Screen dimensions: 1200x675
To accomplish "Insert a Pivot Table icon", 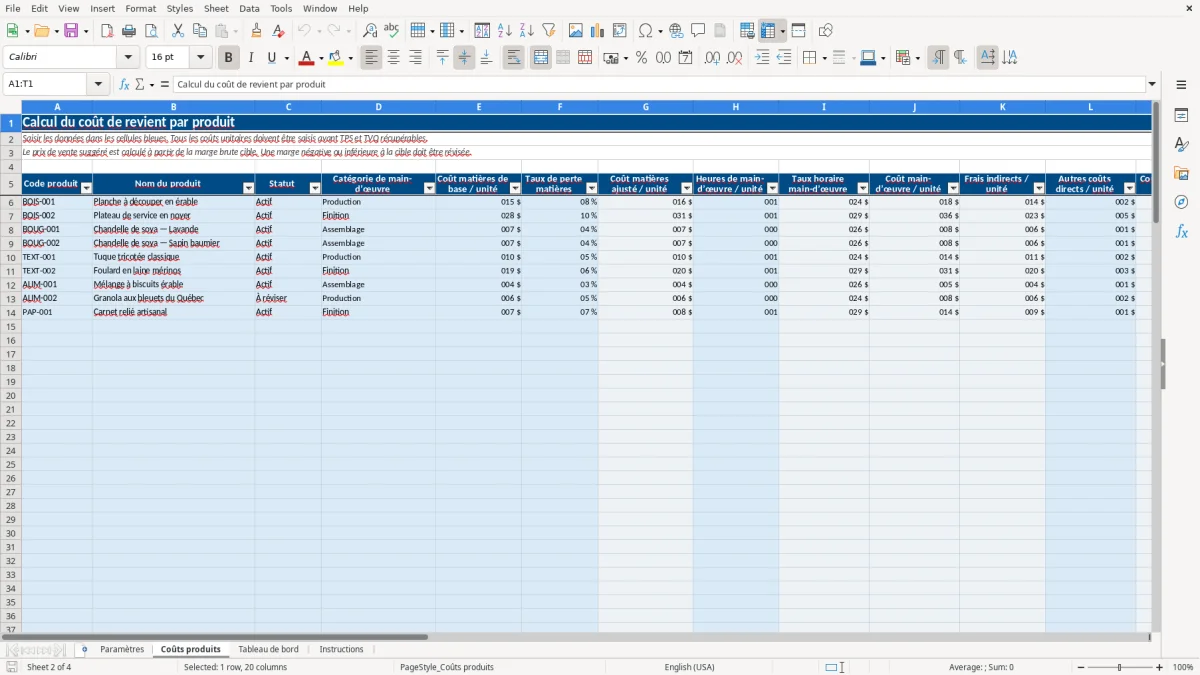I will pyautogui.click(x=620, y=31).
